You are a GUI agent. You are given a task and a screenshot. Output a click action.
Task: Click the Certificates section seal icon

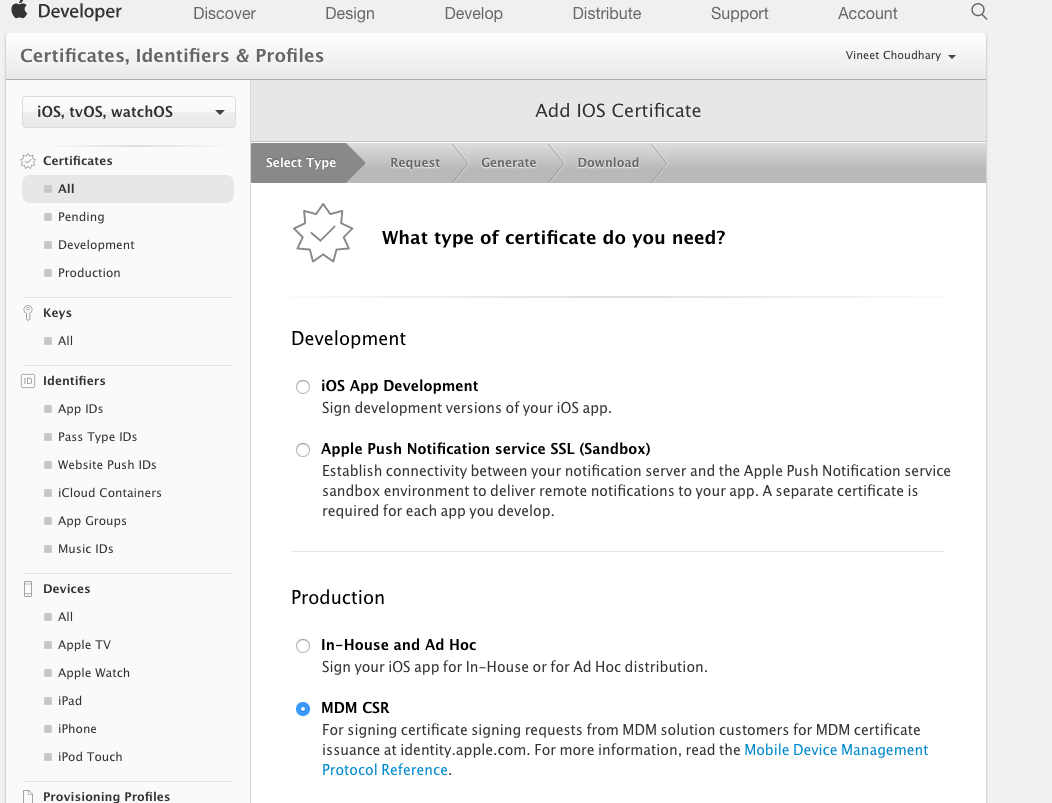[x=28, y=161]
